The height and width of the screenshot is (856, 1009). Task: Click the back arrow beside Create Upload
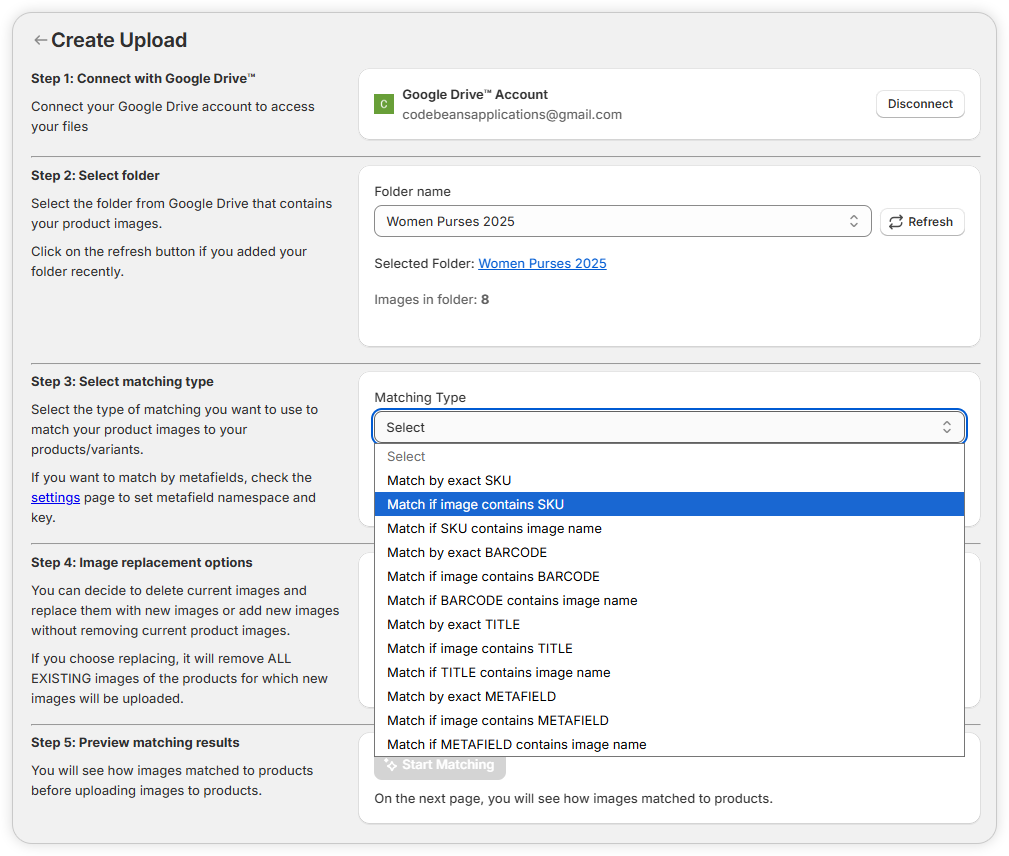tap(40, 40)
